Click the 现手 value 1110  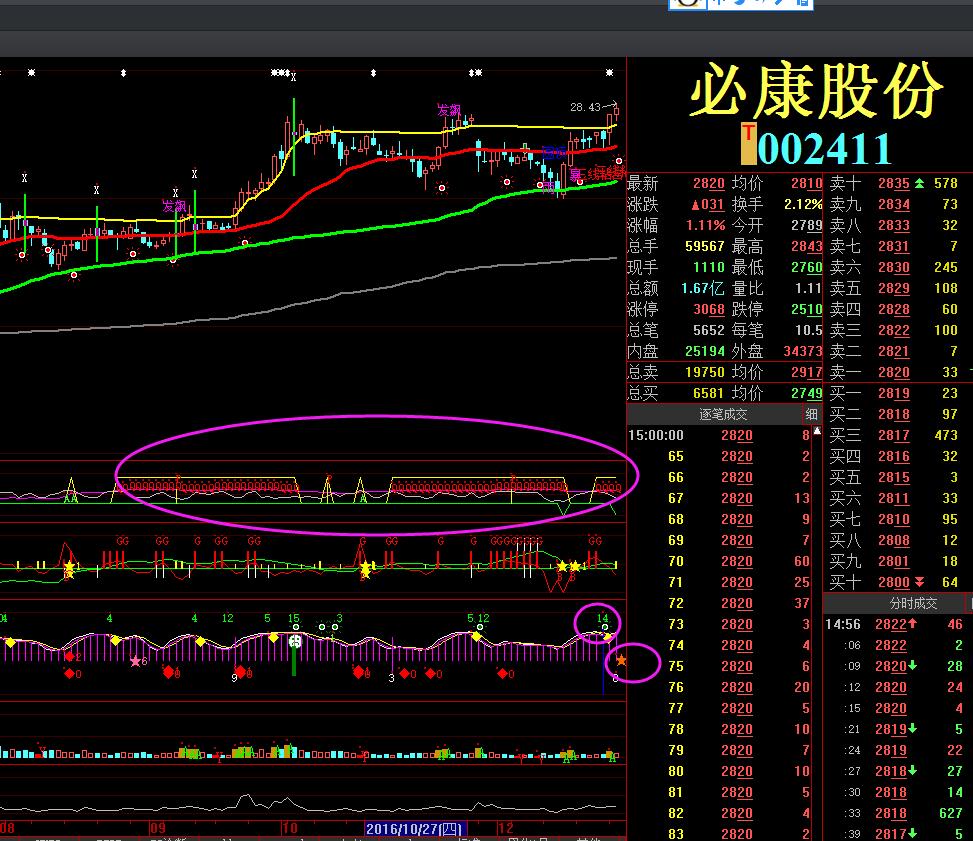pyautogui.click(x=709, y=268)
